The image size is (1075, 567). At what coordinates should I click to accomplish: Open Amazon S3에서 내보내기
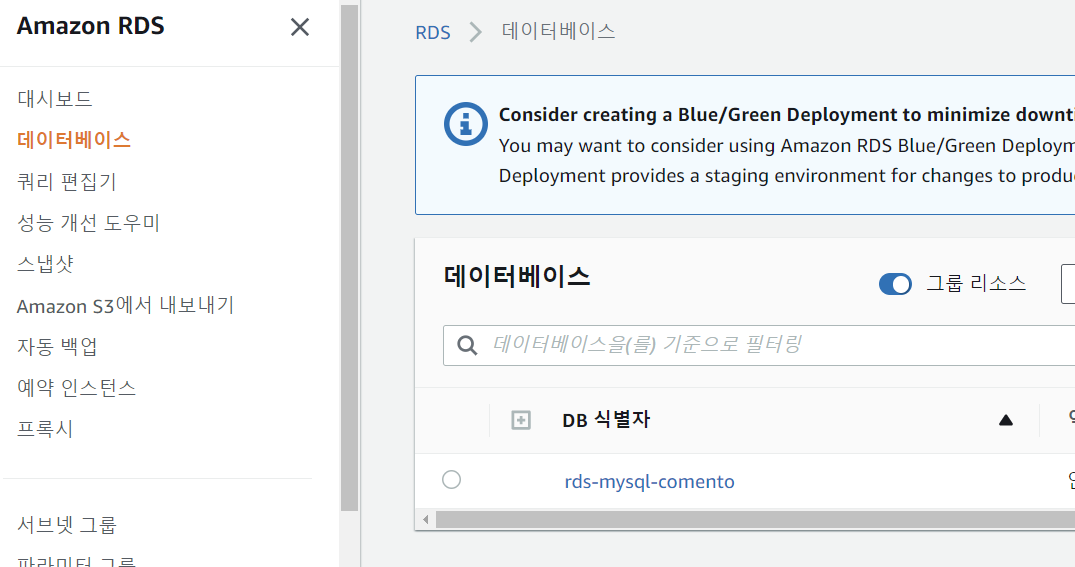coord(125,305)
